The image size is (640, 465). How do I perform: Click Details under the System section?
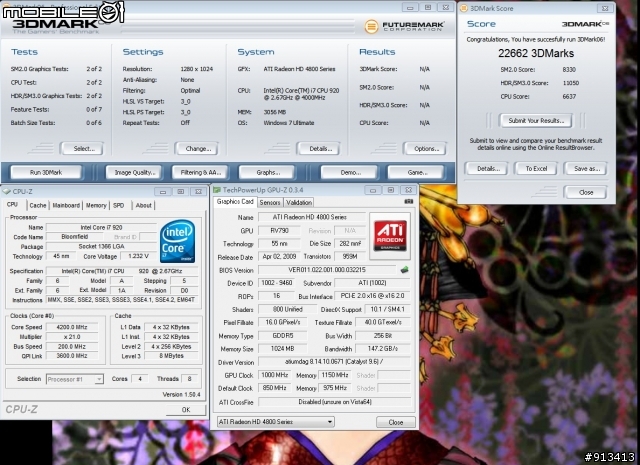319,149
